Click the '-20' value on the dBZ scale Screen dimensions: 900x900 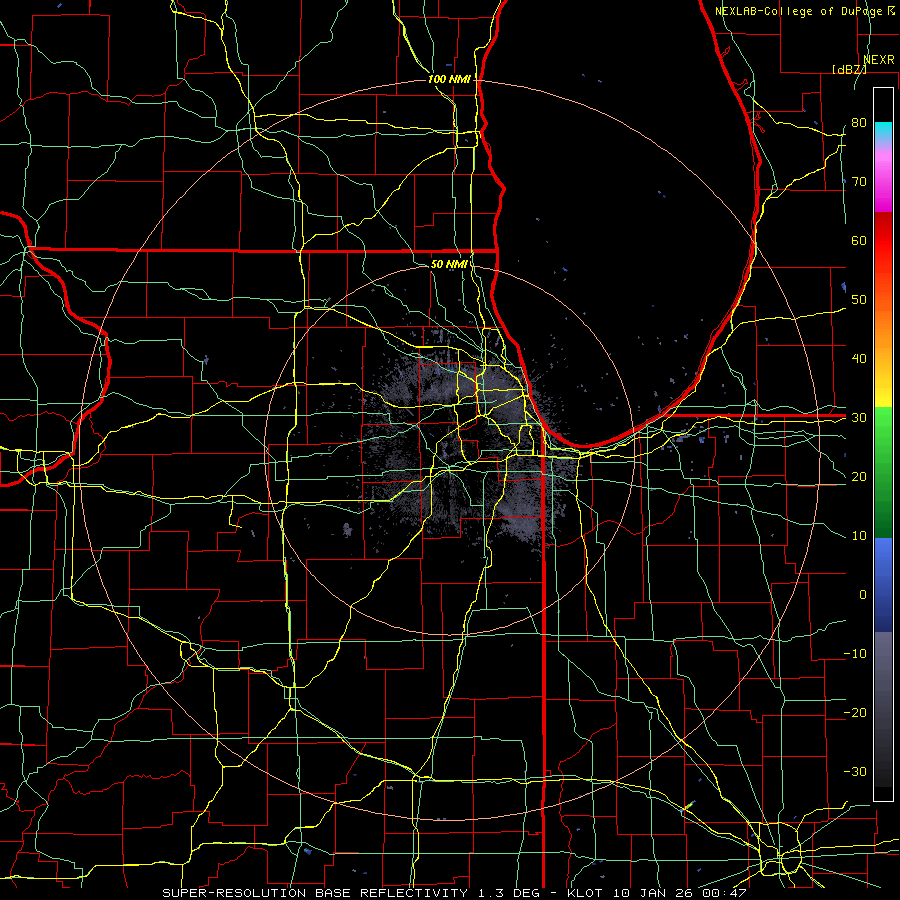[855, 713]
